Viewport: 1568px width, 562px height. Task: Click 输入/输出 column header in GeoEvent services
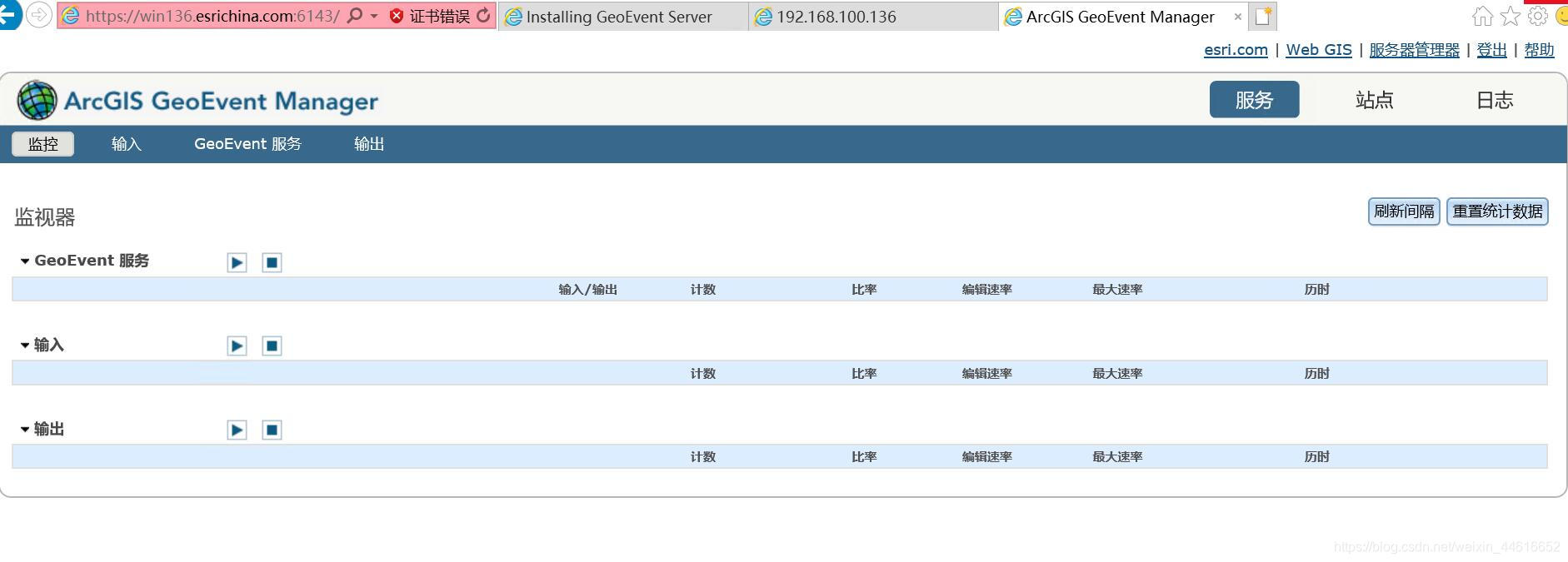point(588,290)
